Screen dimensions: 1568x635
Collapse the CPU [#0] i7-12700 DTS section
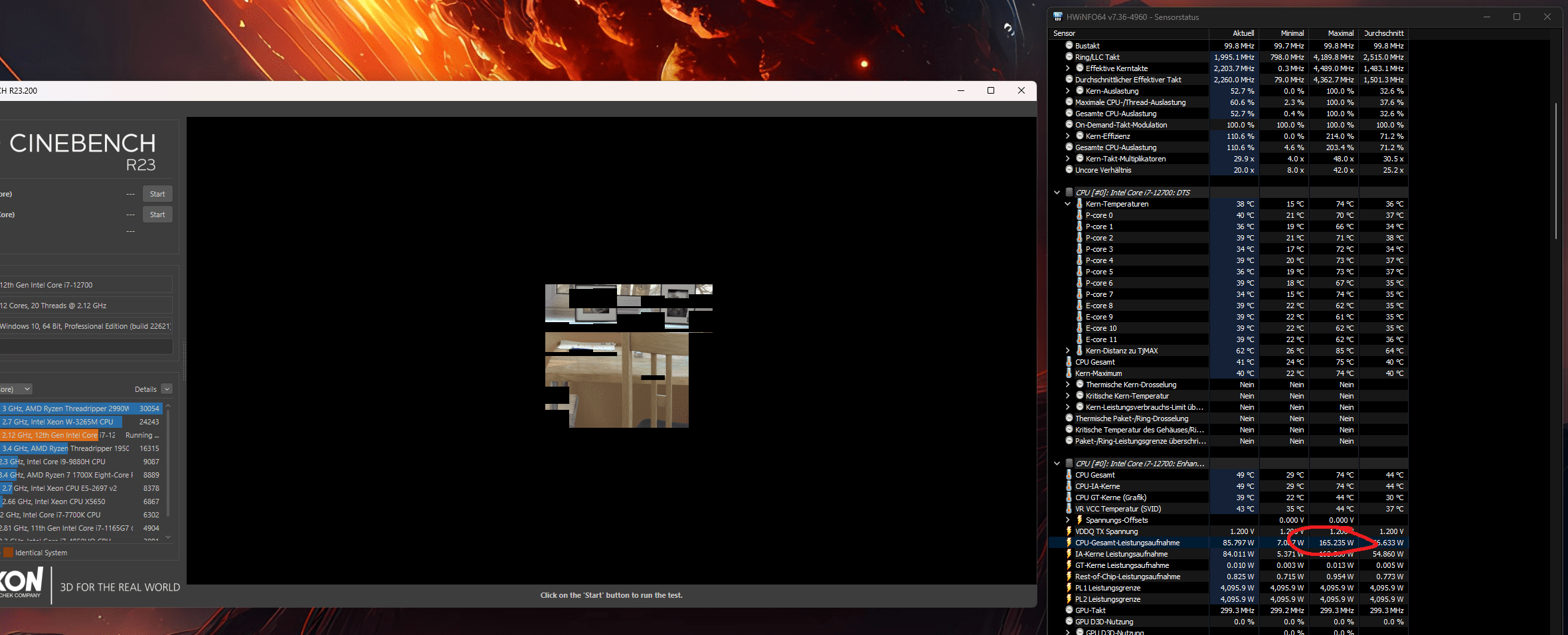(x=1057, y=192)
